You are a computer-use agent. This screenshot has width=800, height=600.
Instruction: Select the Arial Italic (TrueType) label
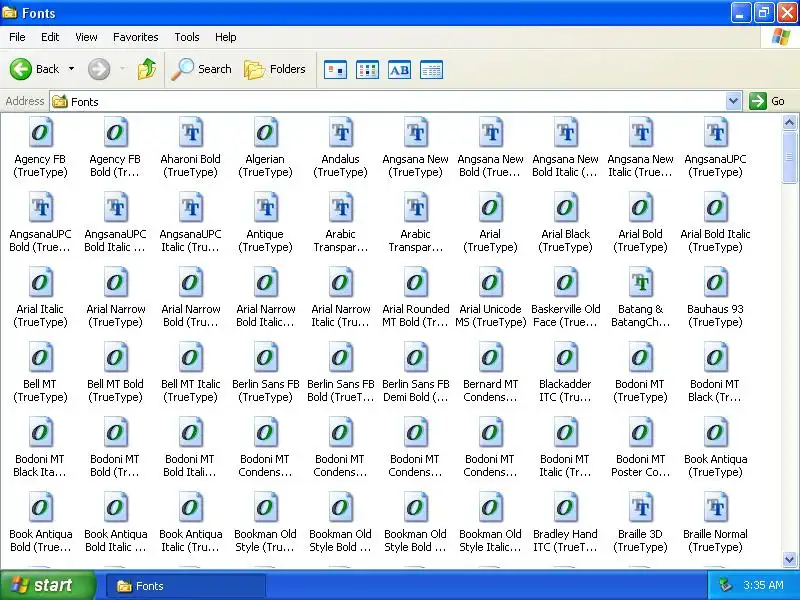click(40, 315)
